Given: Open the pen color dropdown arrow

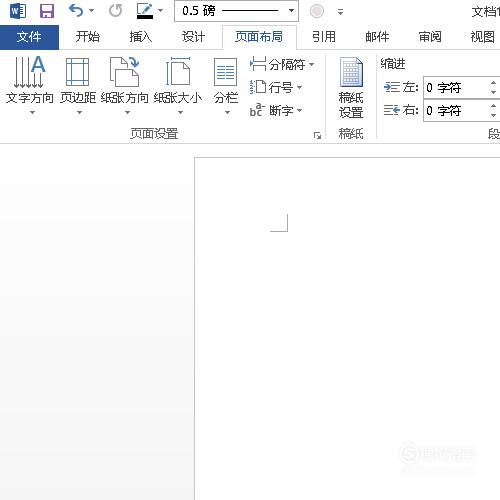Looking at the screenshot, I should [160, 11].
